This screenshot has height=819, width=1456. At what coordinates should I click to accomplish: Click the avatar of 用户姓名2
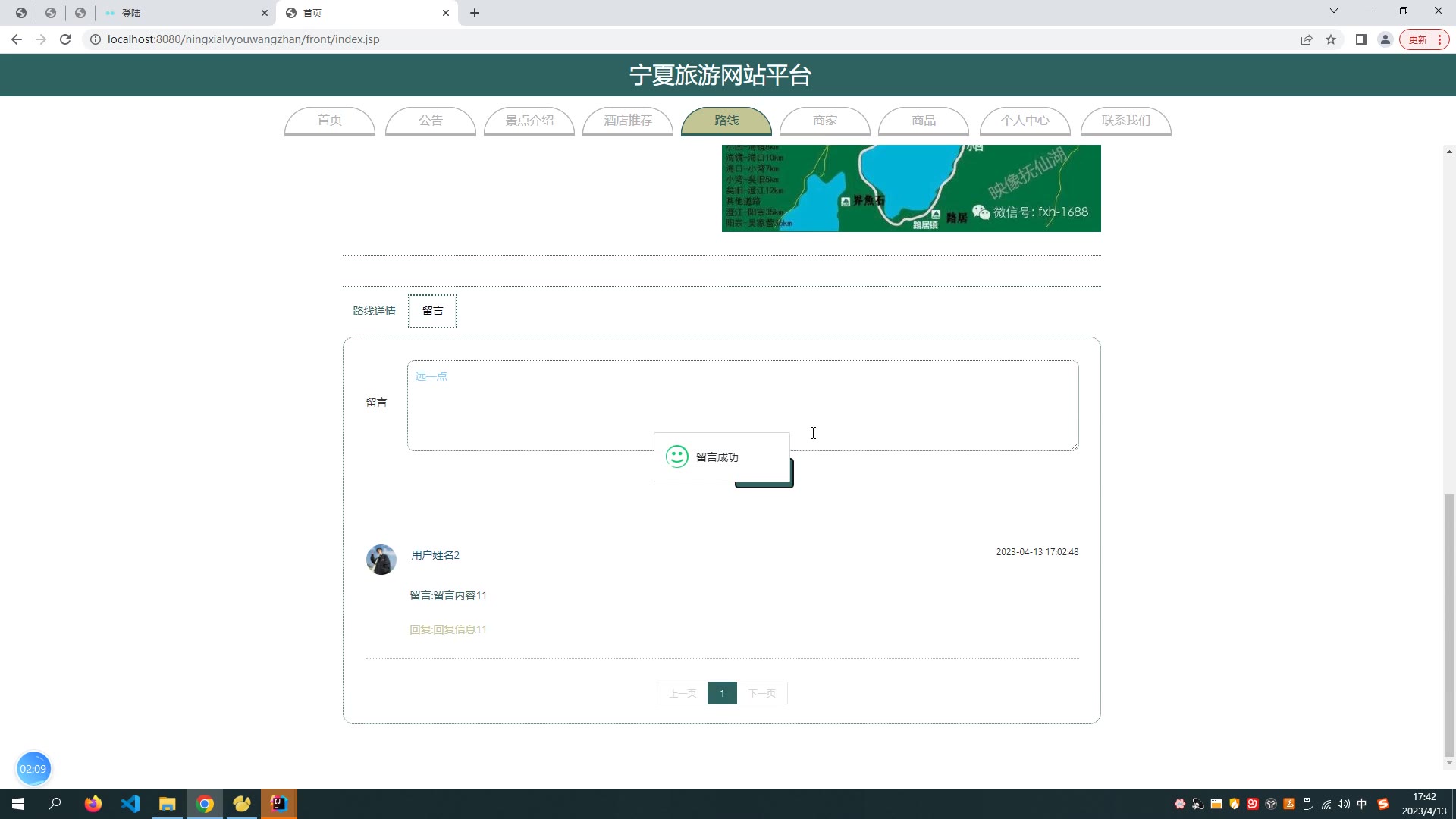pyautogui.click(x=381, y=560)
